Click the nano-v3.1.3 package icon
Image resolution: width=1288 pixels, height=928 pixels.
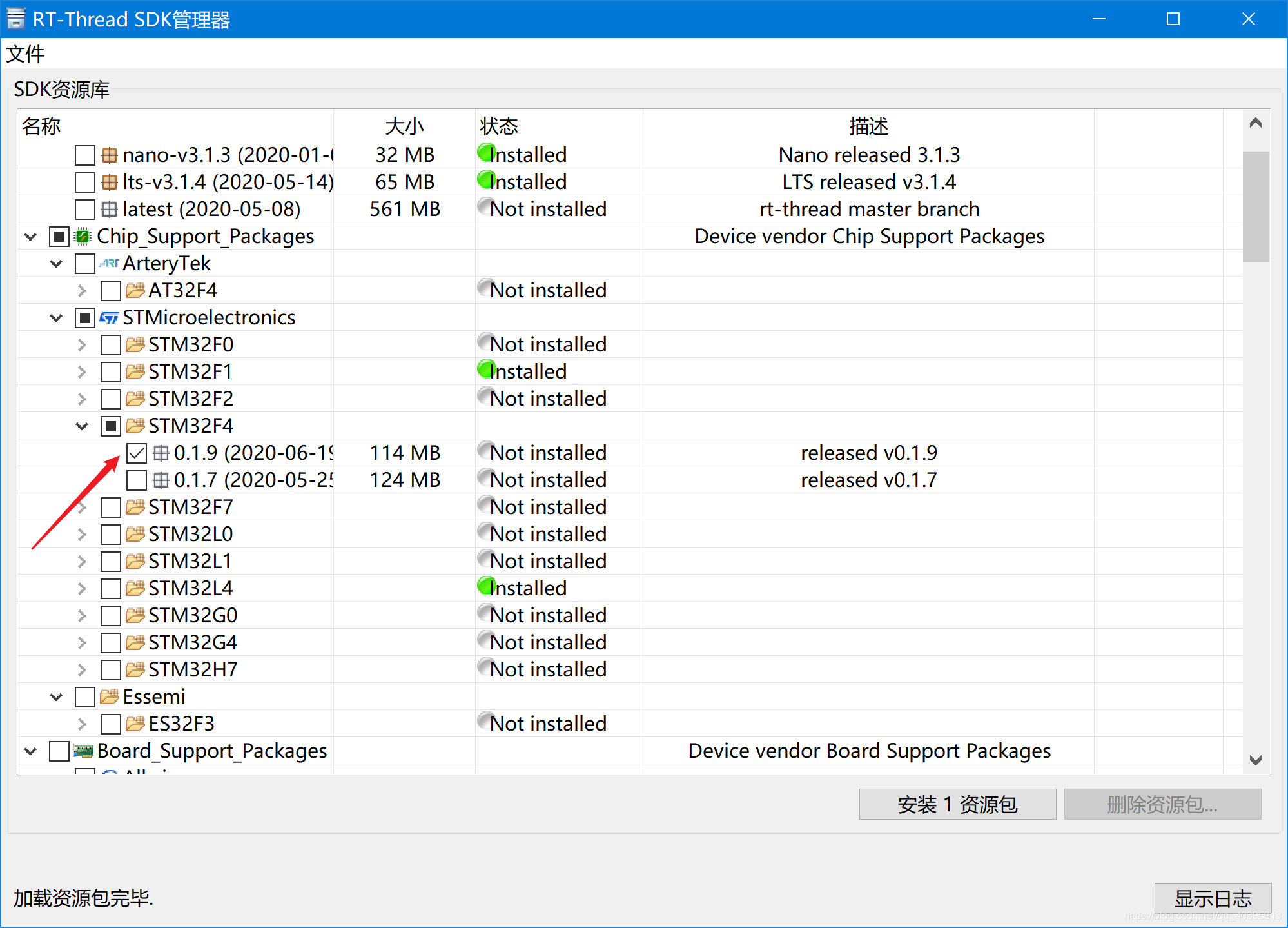point(109,155)
